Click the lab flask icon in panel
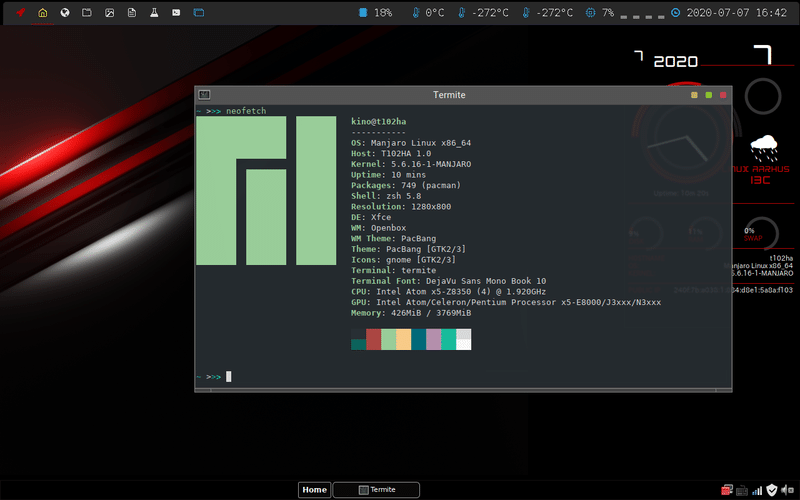The height and width of the screenshot is (500, 800). [x=154, y=13]
